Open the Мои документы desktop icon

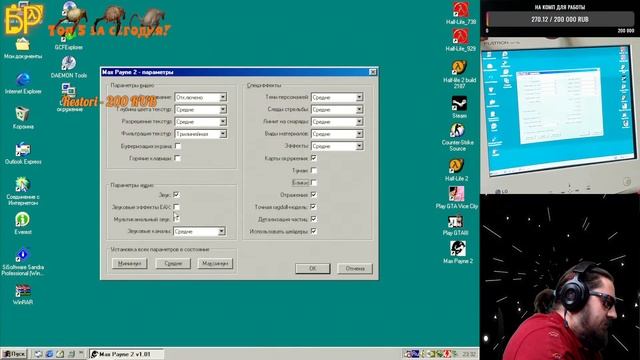[x=23, y=47]
